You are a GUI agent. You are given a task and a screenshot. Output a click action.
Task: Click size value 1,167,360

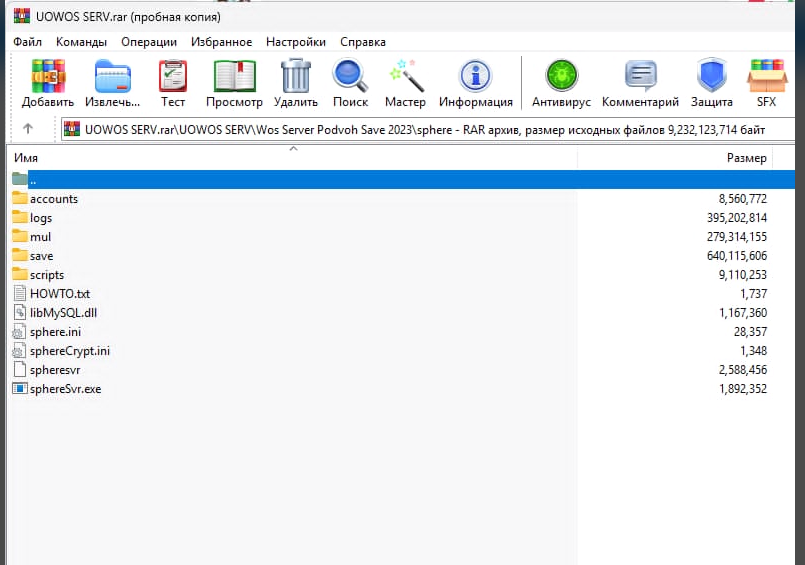pos(743,313)
